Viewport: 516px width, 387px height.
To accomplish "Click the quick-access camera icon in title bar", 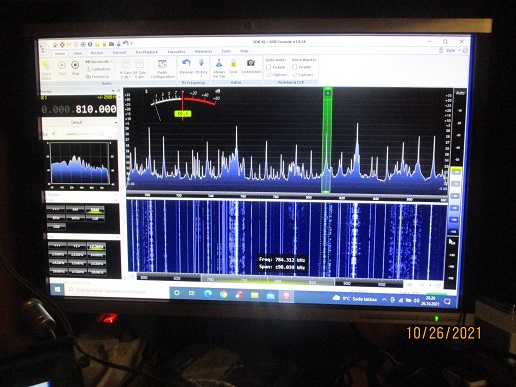I will click(x=111, y=44).
